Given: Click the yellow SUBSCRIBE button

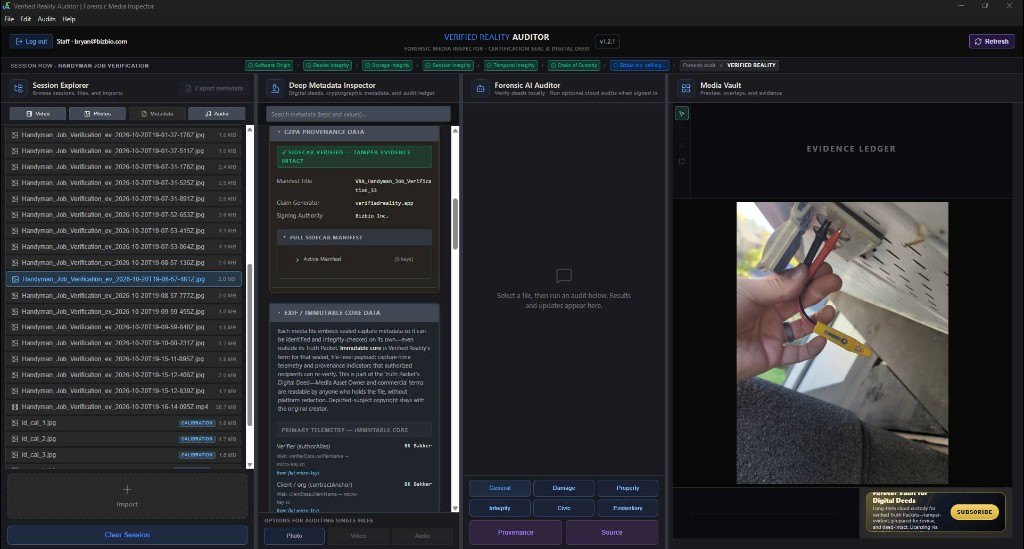Looking at the screenshot, I should 974,512.
